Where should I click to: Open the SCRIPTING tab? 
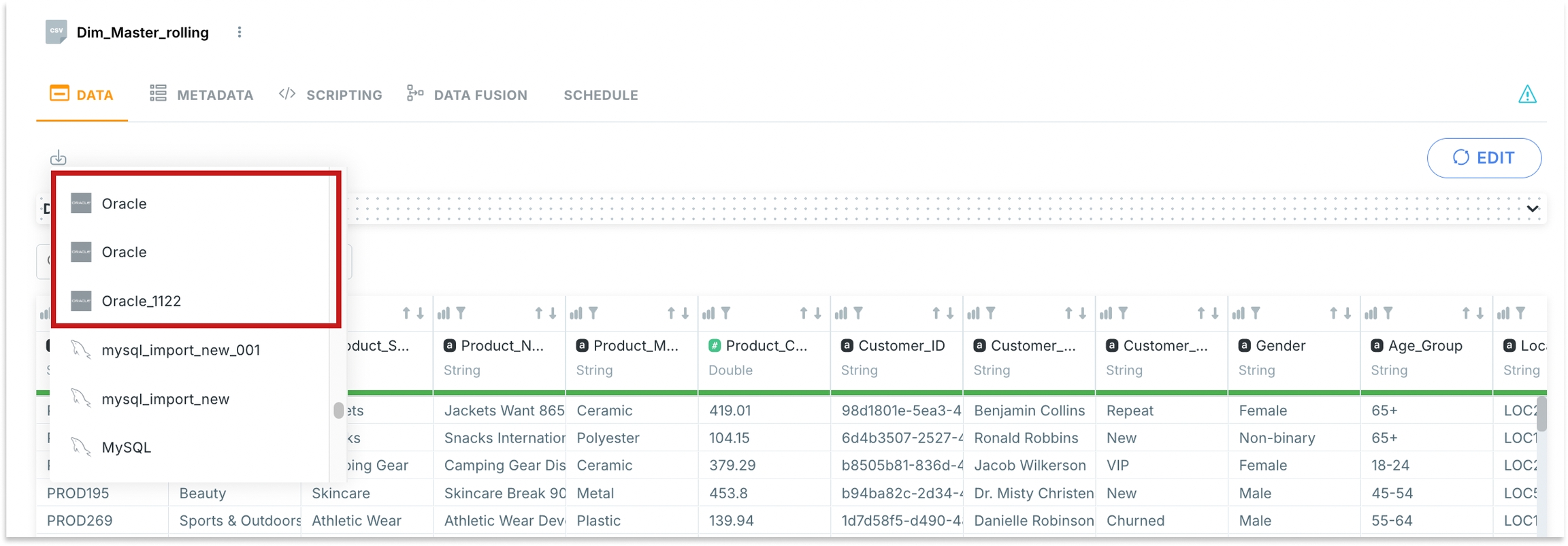point(331,95)
